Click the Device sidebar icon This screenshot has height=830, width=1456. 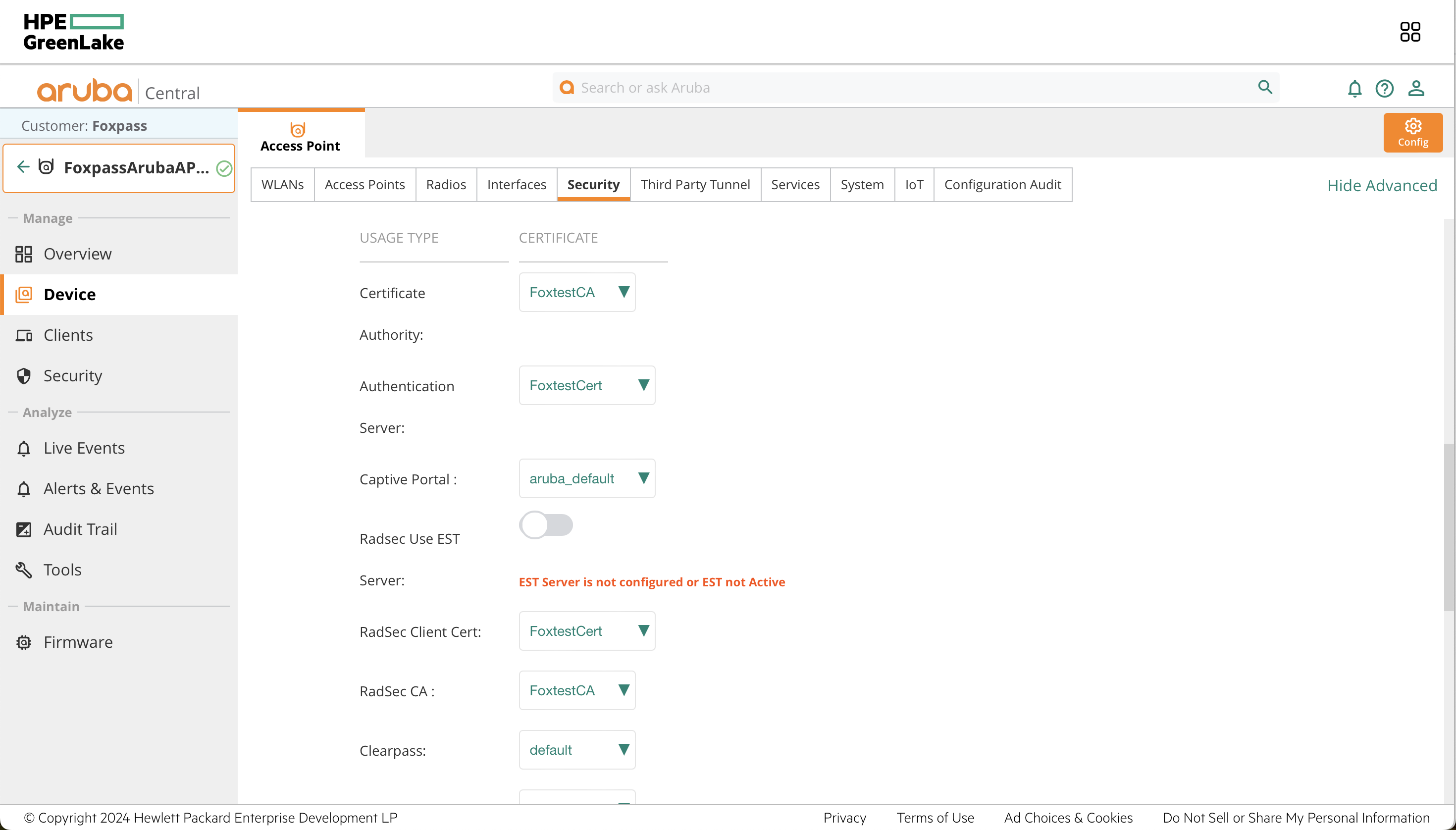click(24, 294)
